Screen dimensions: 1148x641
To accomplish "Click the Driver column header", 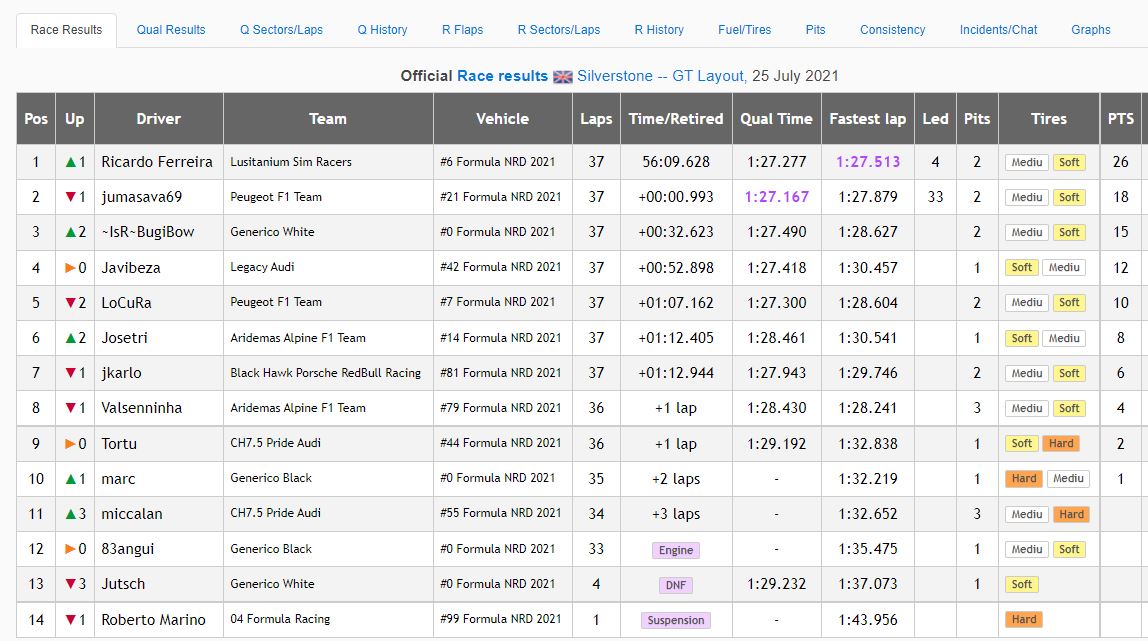I will coord(158,119).
